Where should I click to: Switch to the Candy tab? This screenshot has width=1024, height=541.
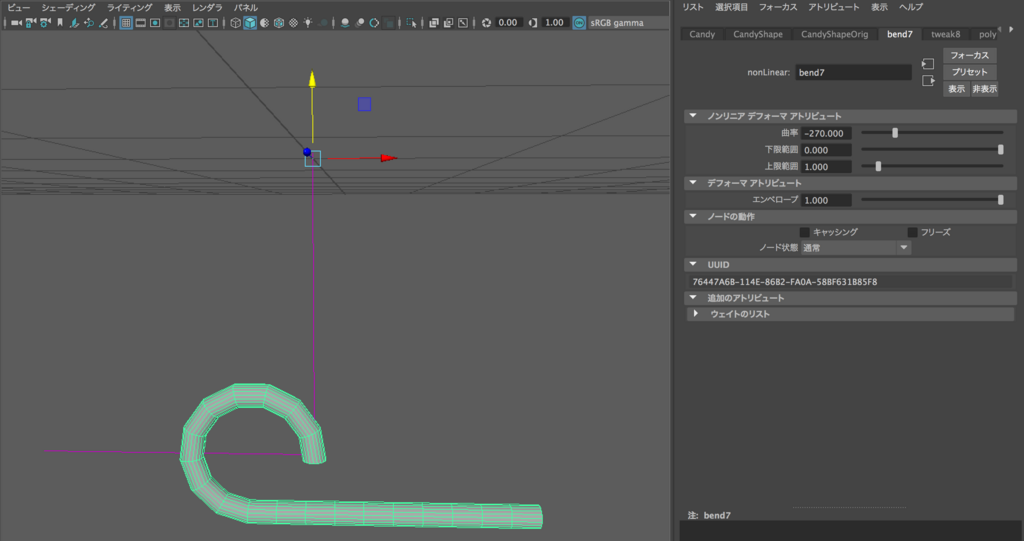[702, 34]
